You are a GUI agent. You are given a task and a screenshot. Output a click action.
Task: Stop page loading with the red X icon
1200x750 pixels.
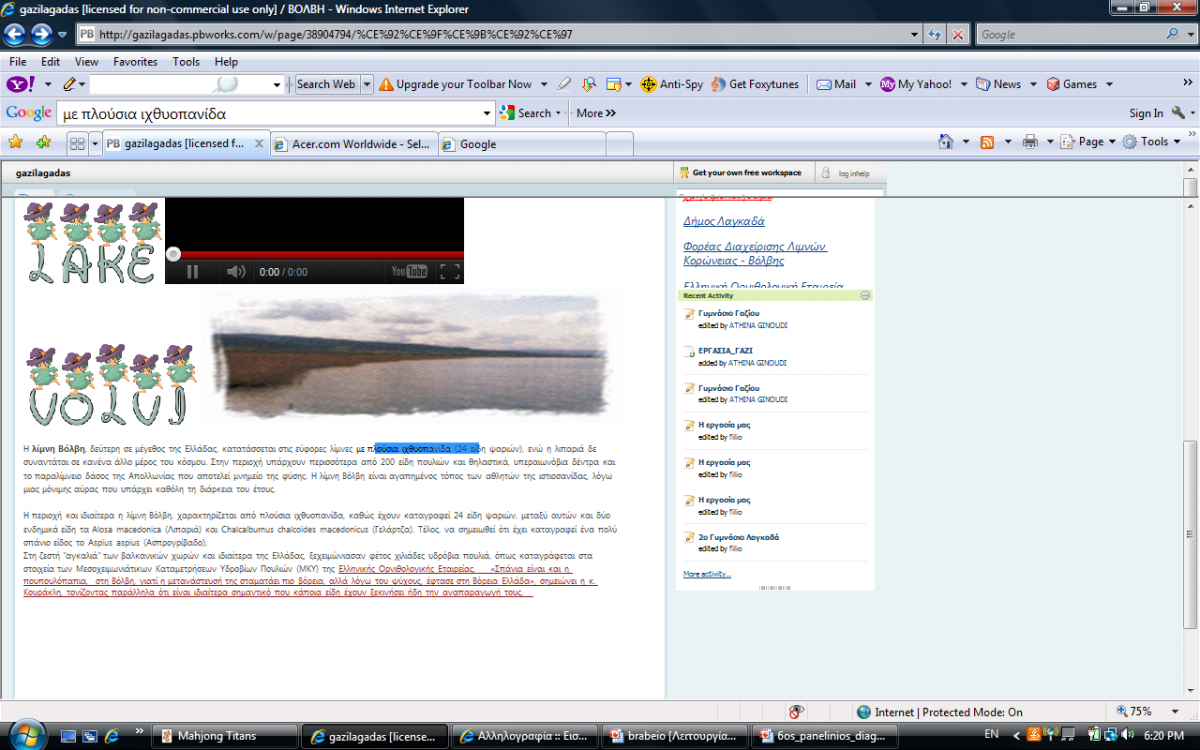coord(958,34)
